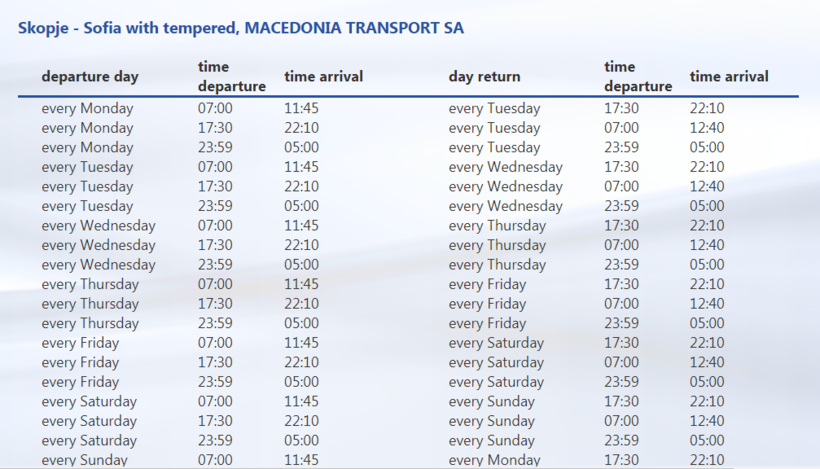Click 22:10 arrival in Saturday return row
820x469 pixels.
[x=707, y=343]
